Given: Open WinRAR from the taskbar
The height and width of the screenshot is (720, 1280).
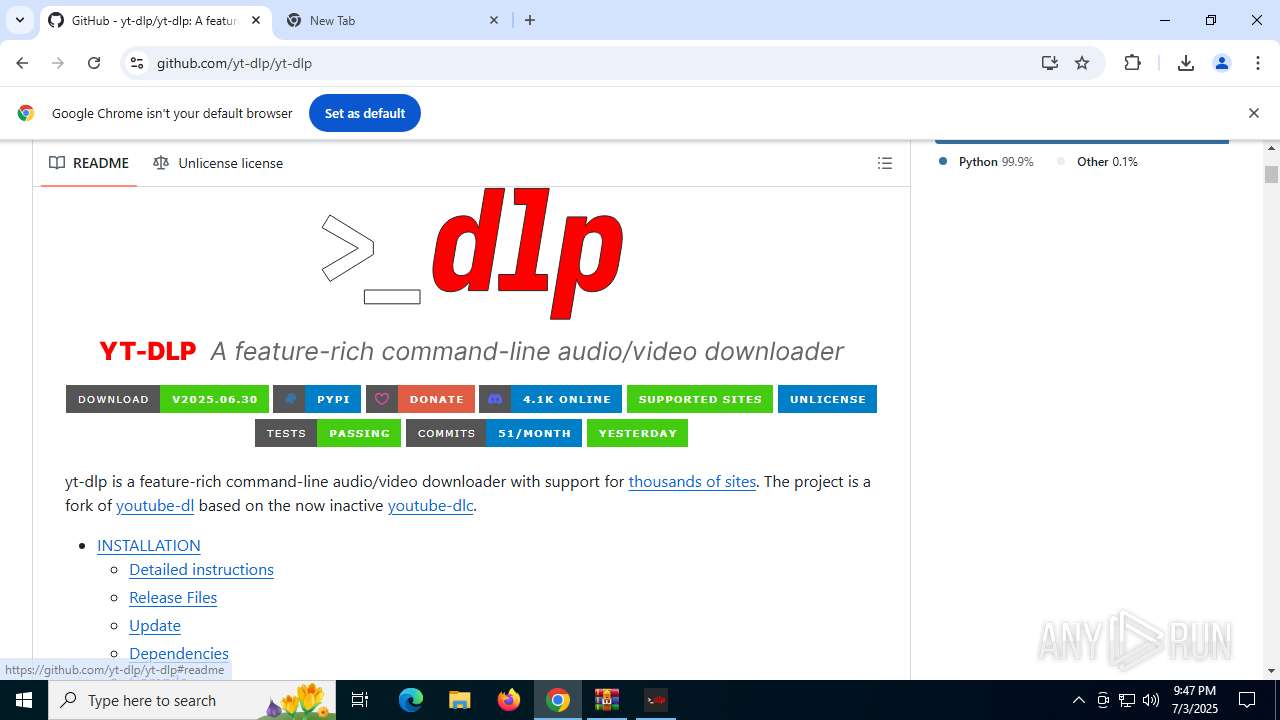Looking at the screenshot, I should (607, 700).
